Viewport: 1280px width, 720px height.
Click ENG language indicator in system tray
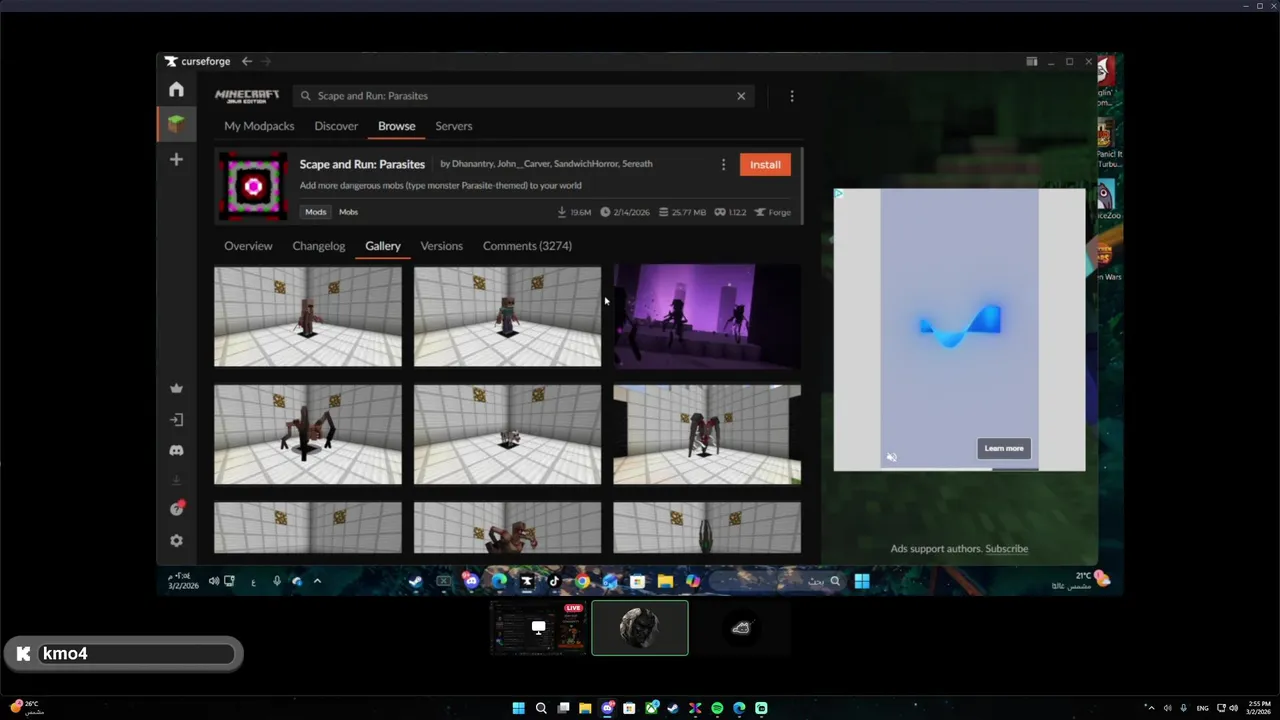point(1203,708)
